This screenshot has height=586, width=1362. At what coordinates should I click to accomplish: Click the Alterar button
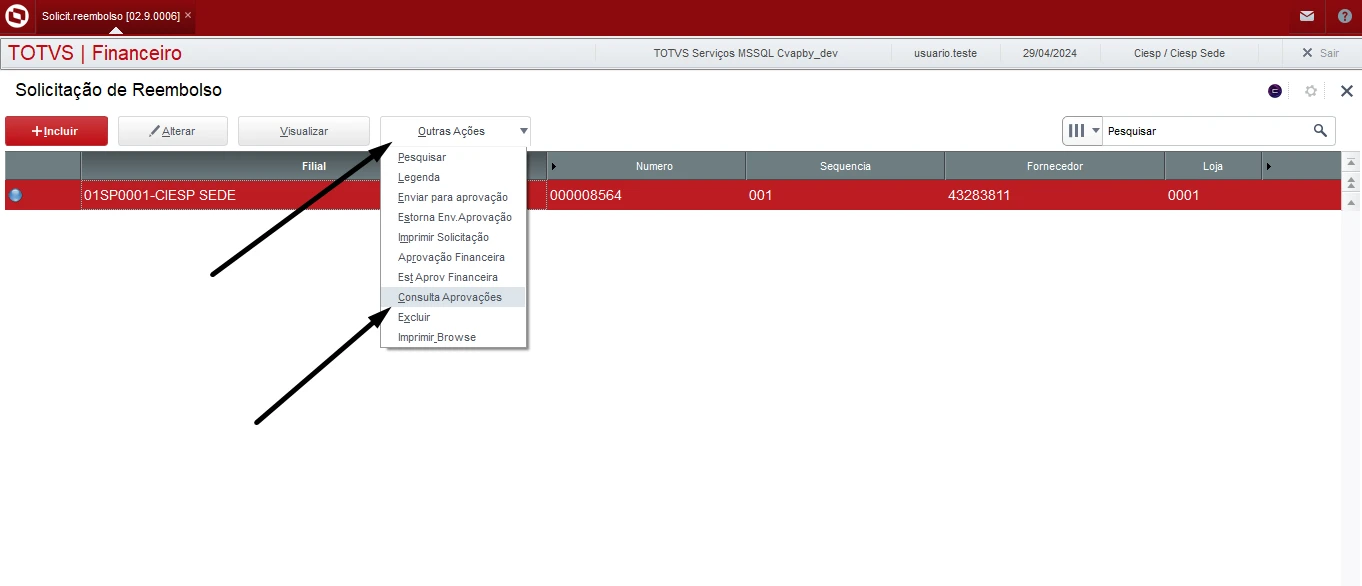(x=173, y=131)
